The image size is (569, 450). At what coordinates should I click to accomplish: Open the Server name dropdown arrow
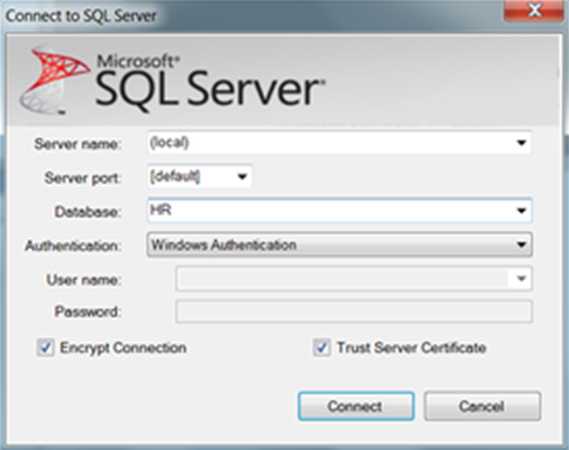pyautogui.click(x=521, y=143)
